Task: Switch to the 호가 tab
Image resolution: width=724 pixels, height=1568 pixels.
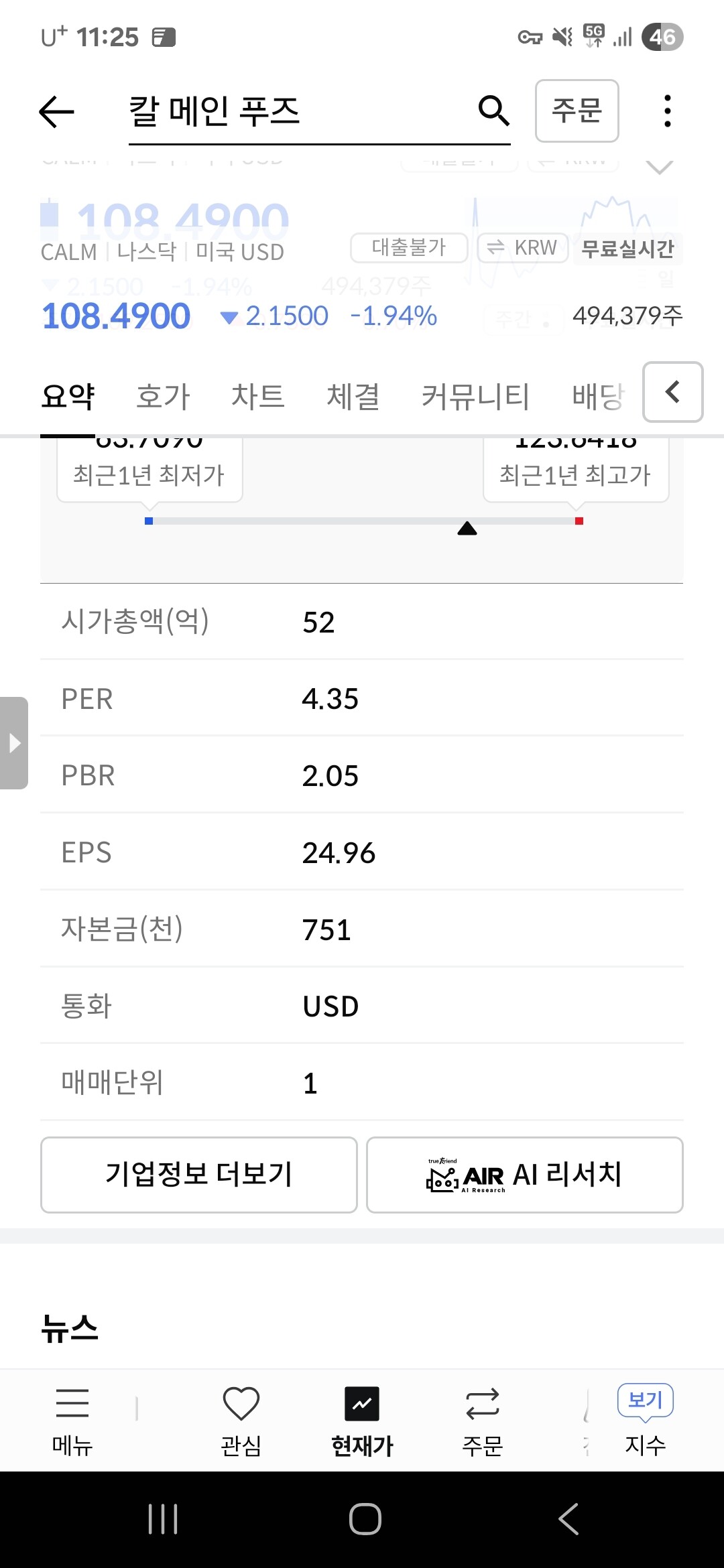Action: [163, 396]
